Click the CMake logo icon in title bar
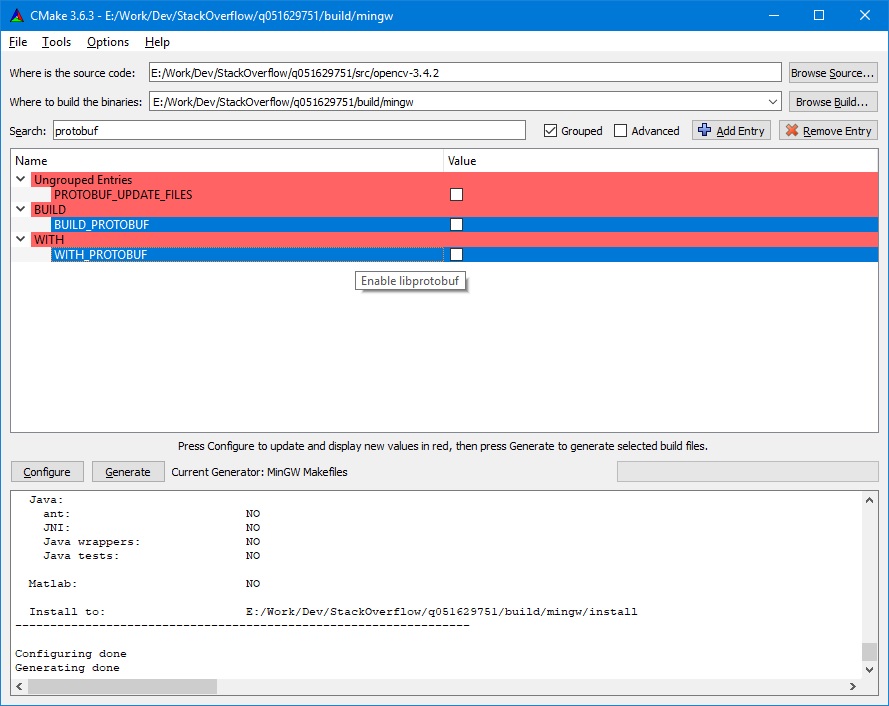The height and width of the screenshot is (706, 889). tap(17, 15)
